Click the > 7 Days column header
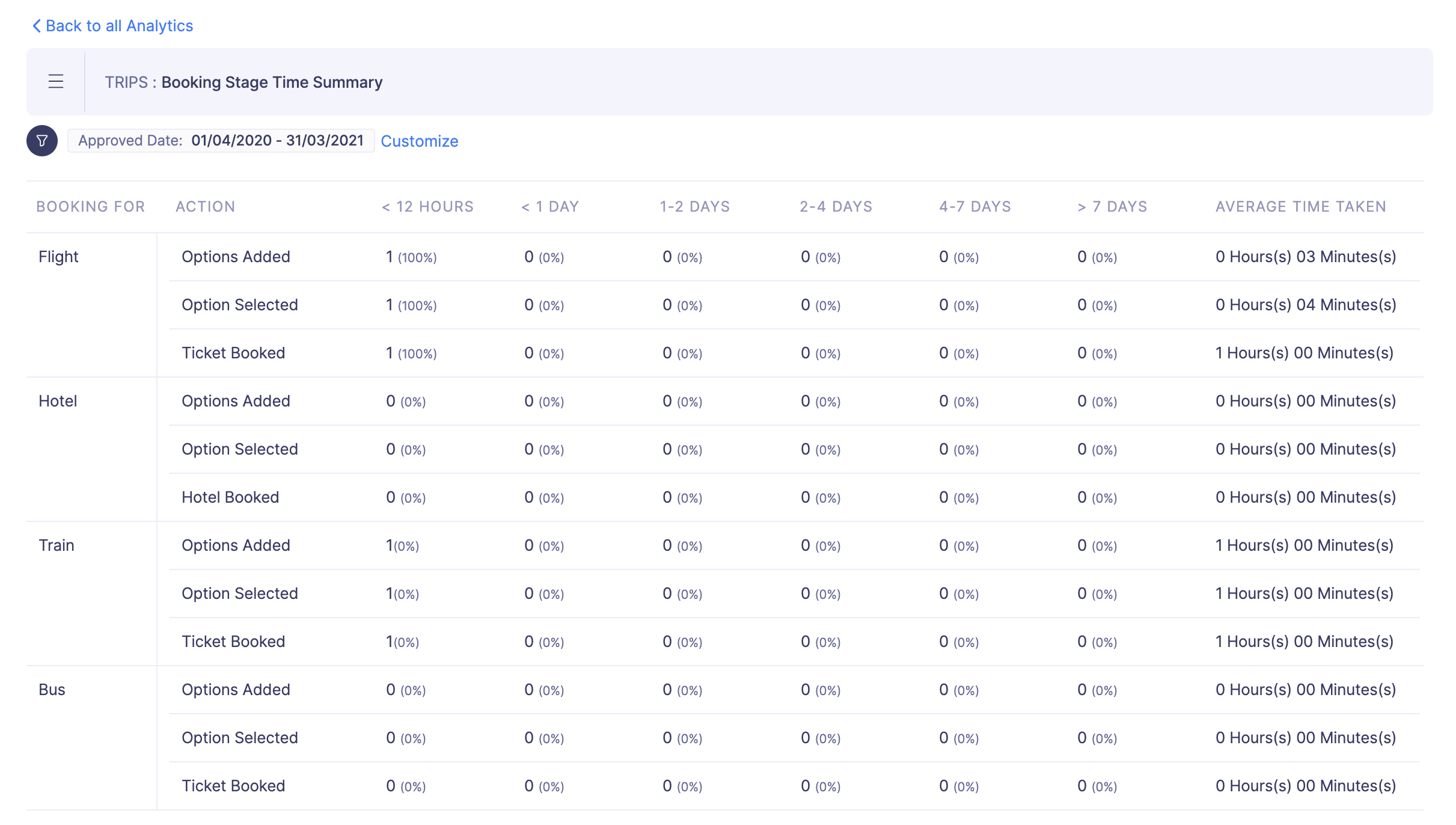This screenshot has height=825, width=1456. tap(1112, 206)
